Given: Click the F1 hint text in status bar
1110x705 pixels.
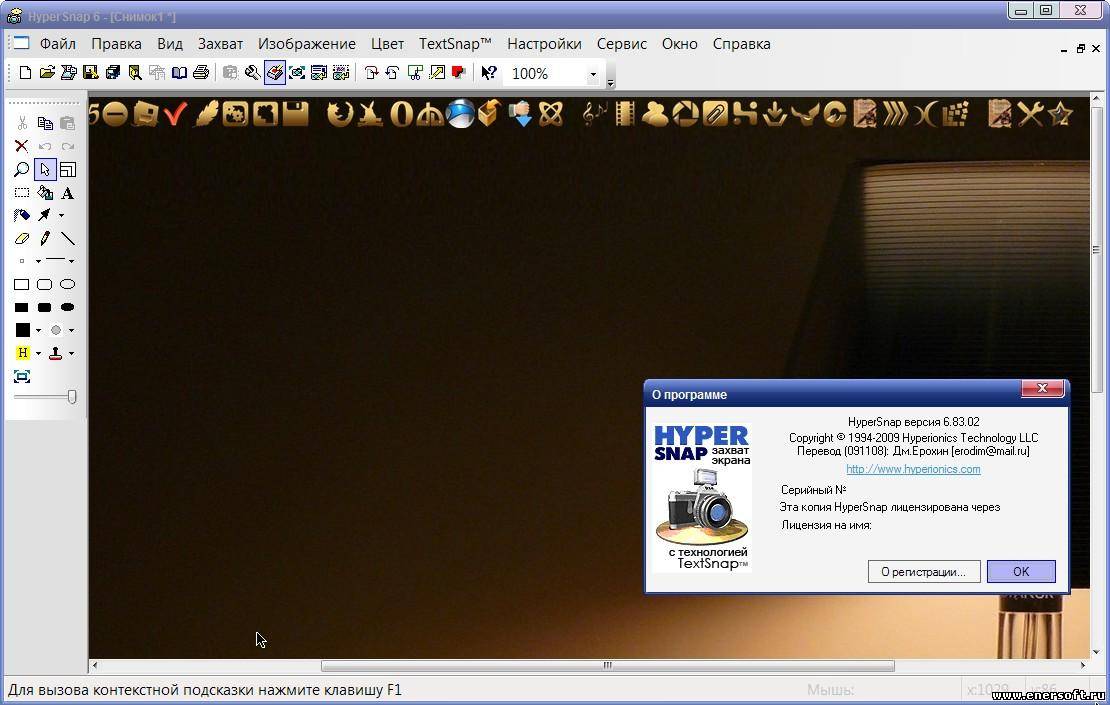Looking at the screenshot, I should click(205, 689).
